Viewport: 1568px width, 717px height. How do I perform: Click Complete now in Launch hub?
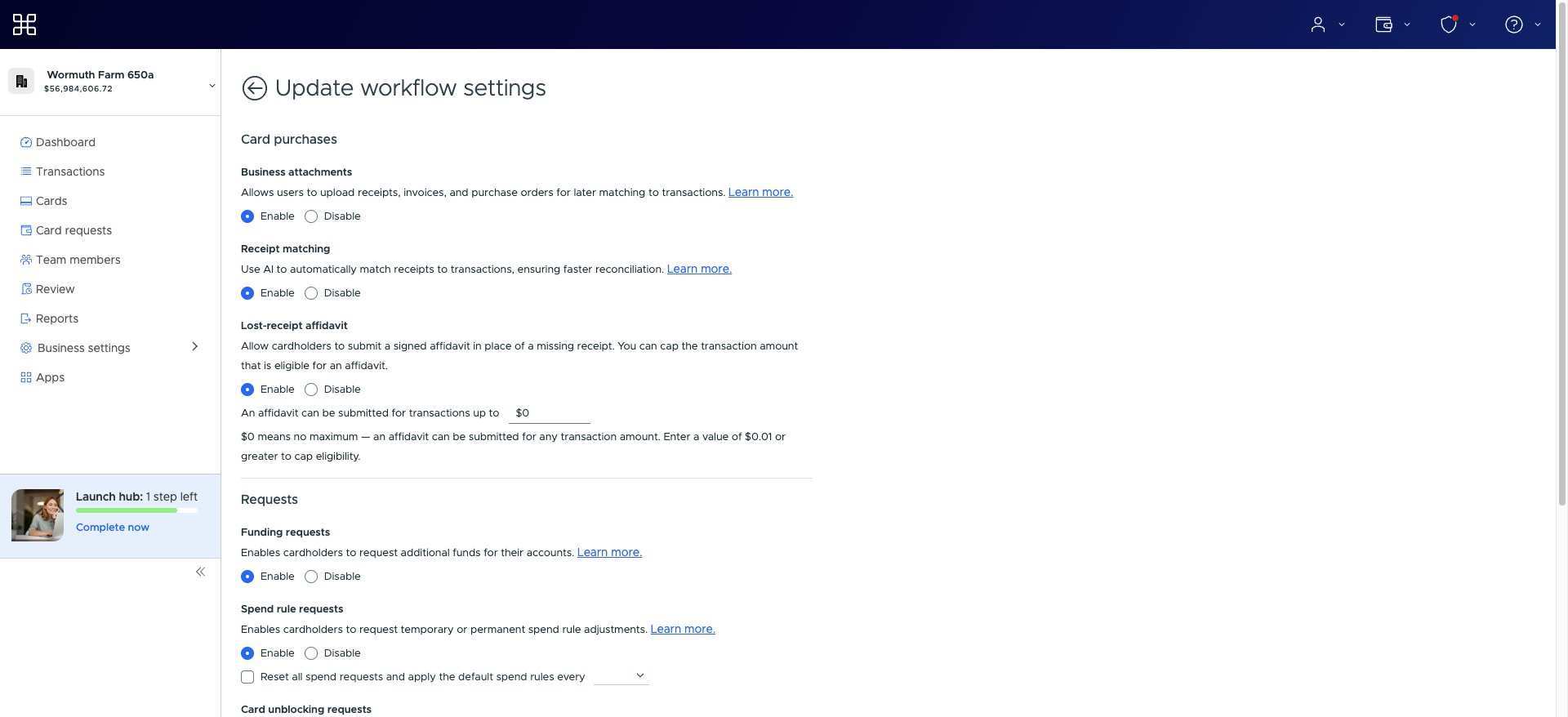coord(113,528)
